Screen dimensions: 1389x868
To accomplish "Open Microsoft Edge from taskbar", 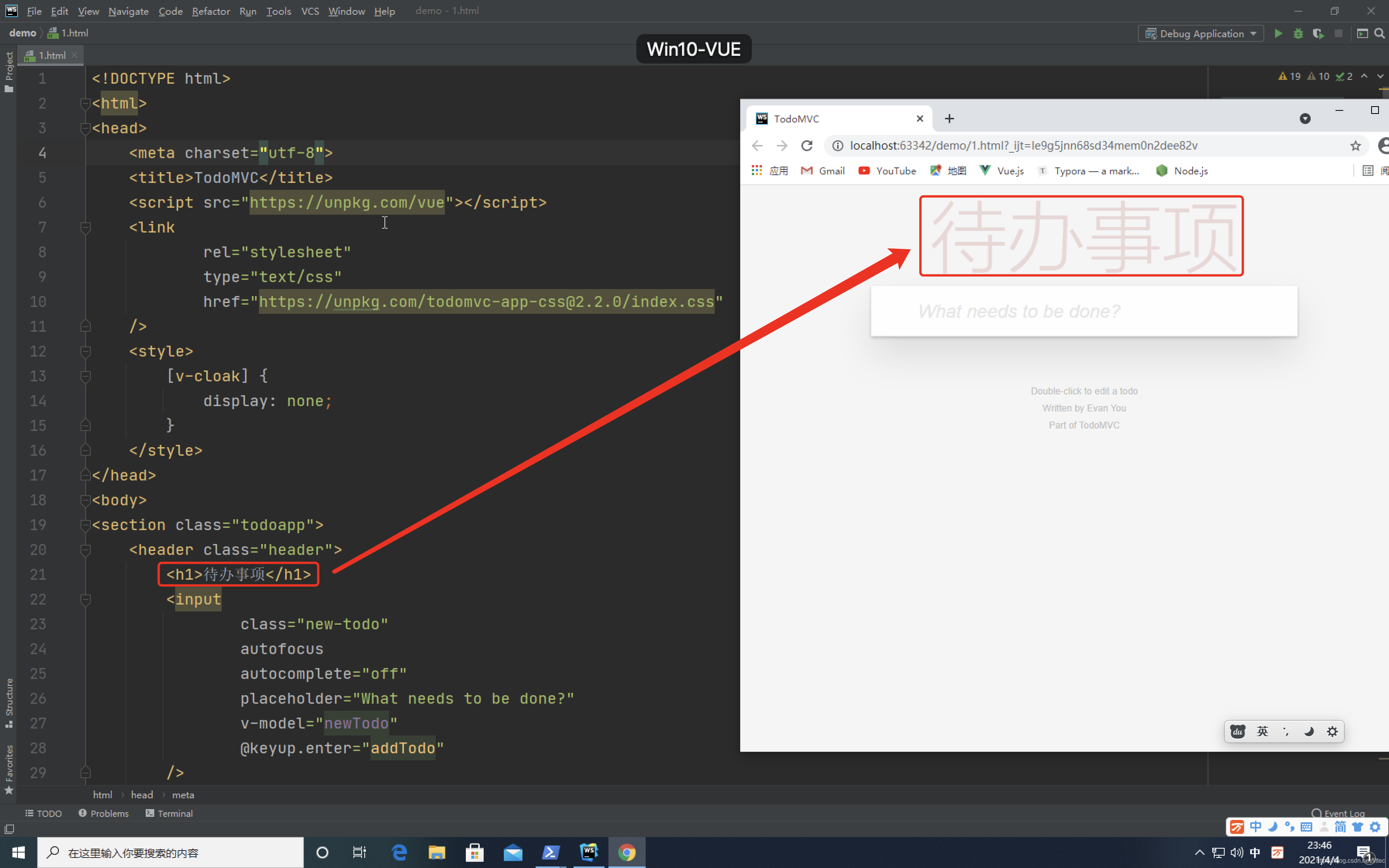I will pyautogui.click(x=399, y=852).
